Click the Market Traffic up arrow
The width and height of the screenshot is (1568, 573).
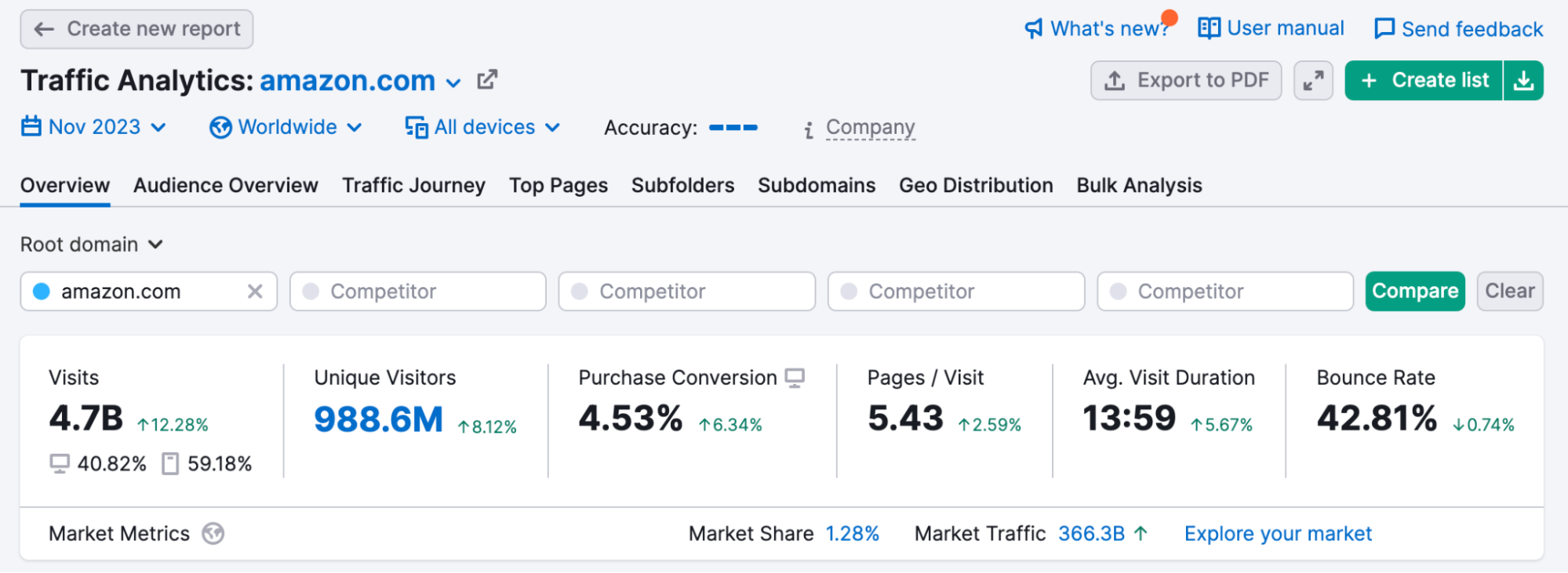pos(1141,534)
